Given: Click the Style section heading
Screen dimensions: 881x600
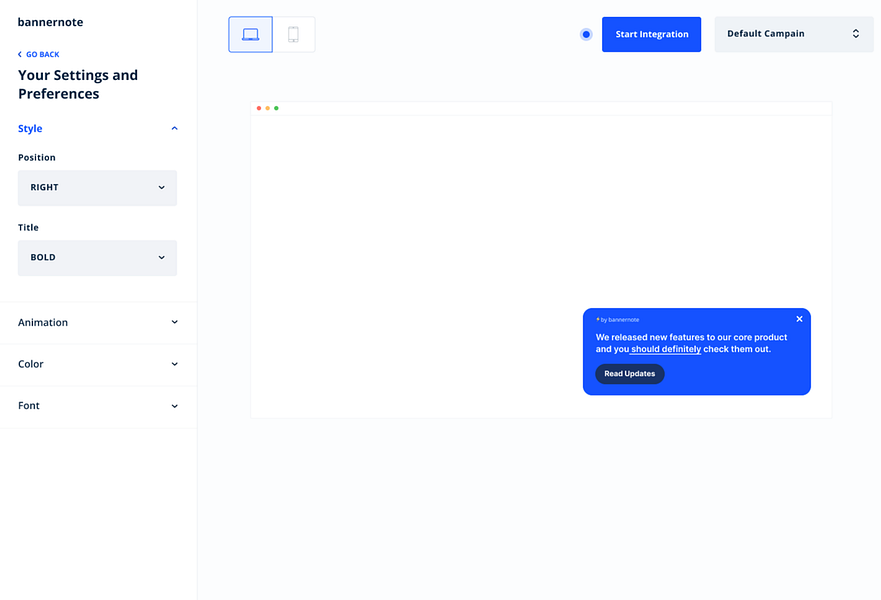Looking at the screenshot, I should [x=30, y=129].
